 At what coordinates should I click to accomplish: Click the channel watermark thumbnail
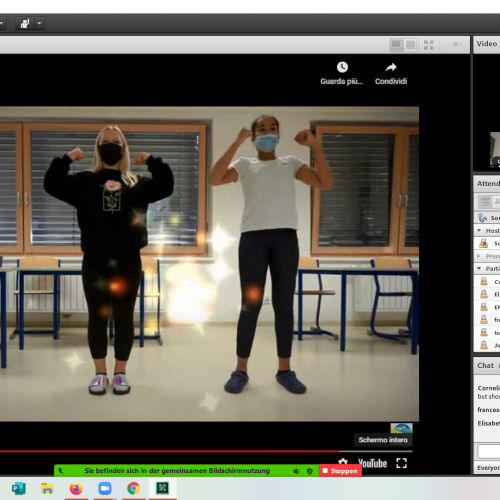coord(401,428)
